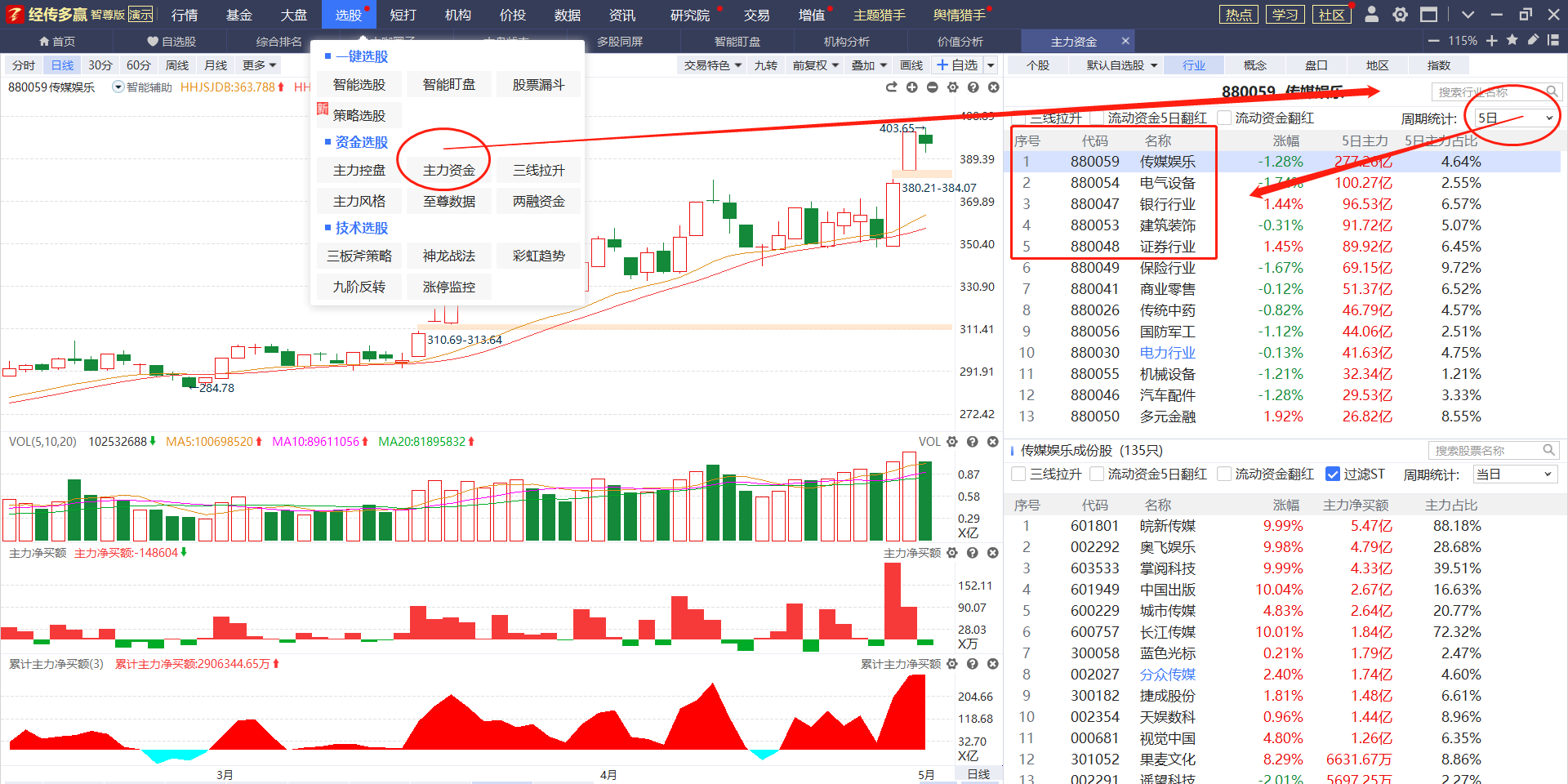Close the 主力净买额 indicator panel

pyautogui.click(x=993, y=553)
